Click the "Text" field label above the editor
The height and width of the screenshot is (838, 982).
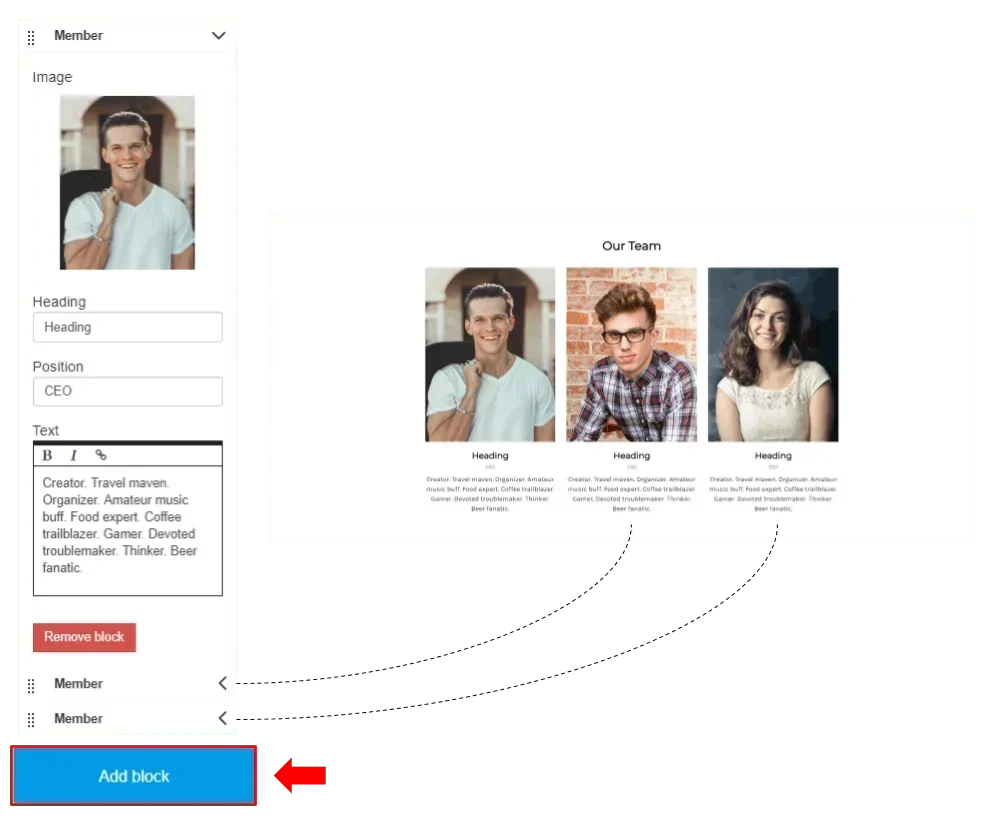pyautogui.click(x=46, y=430)
